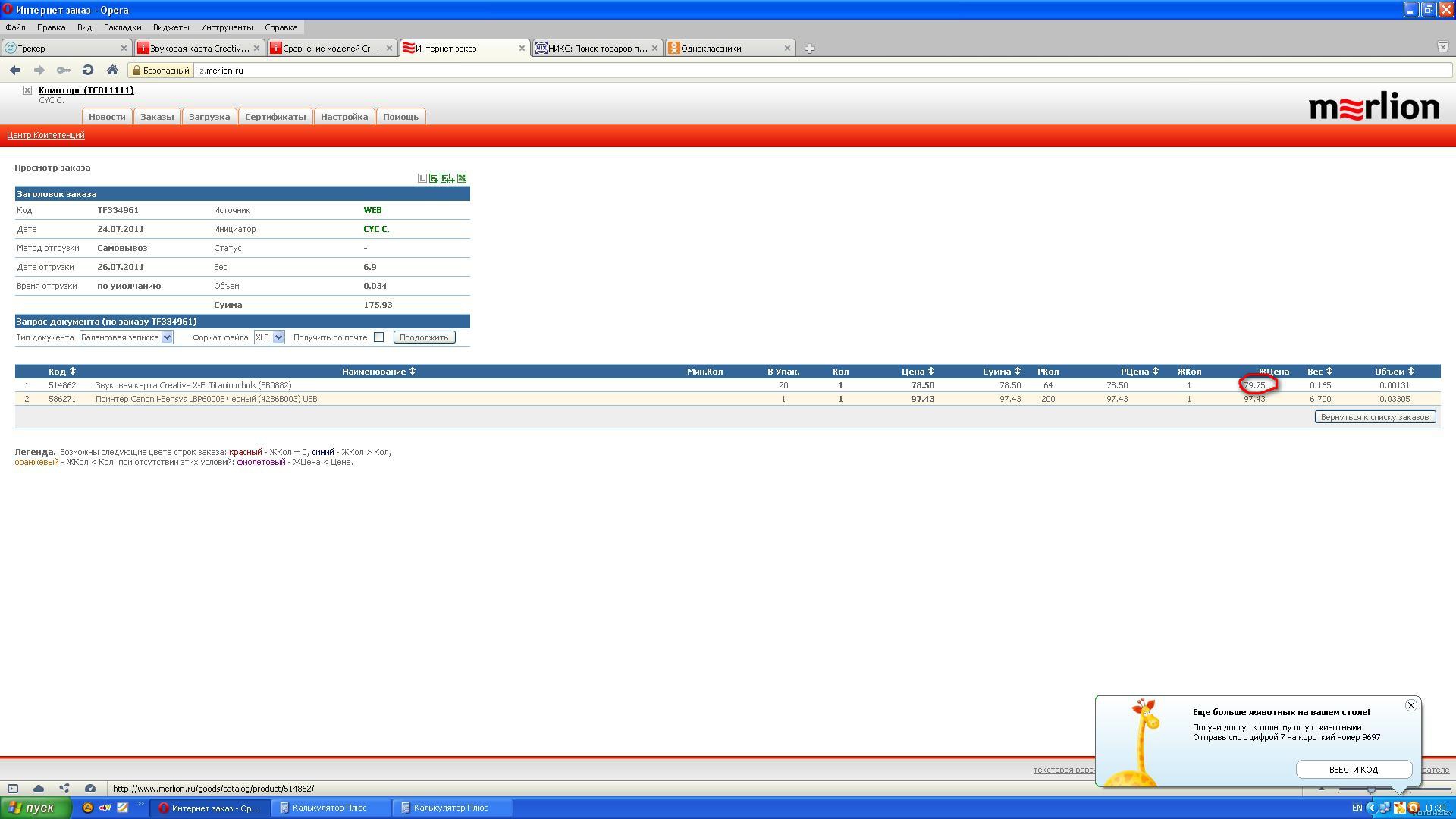Image resolution: width=1456 pixels, height=819 pixels.
Task: Open the Звуковая карта Creative X-Fi Titanium link
Action: coord(193,385)
